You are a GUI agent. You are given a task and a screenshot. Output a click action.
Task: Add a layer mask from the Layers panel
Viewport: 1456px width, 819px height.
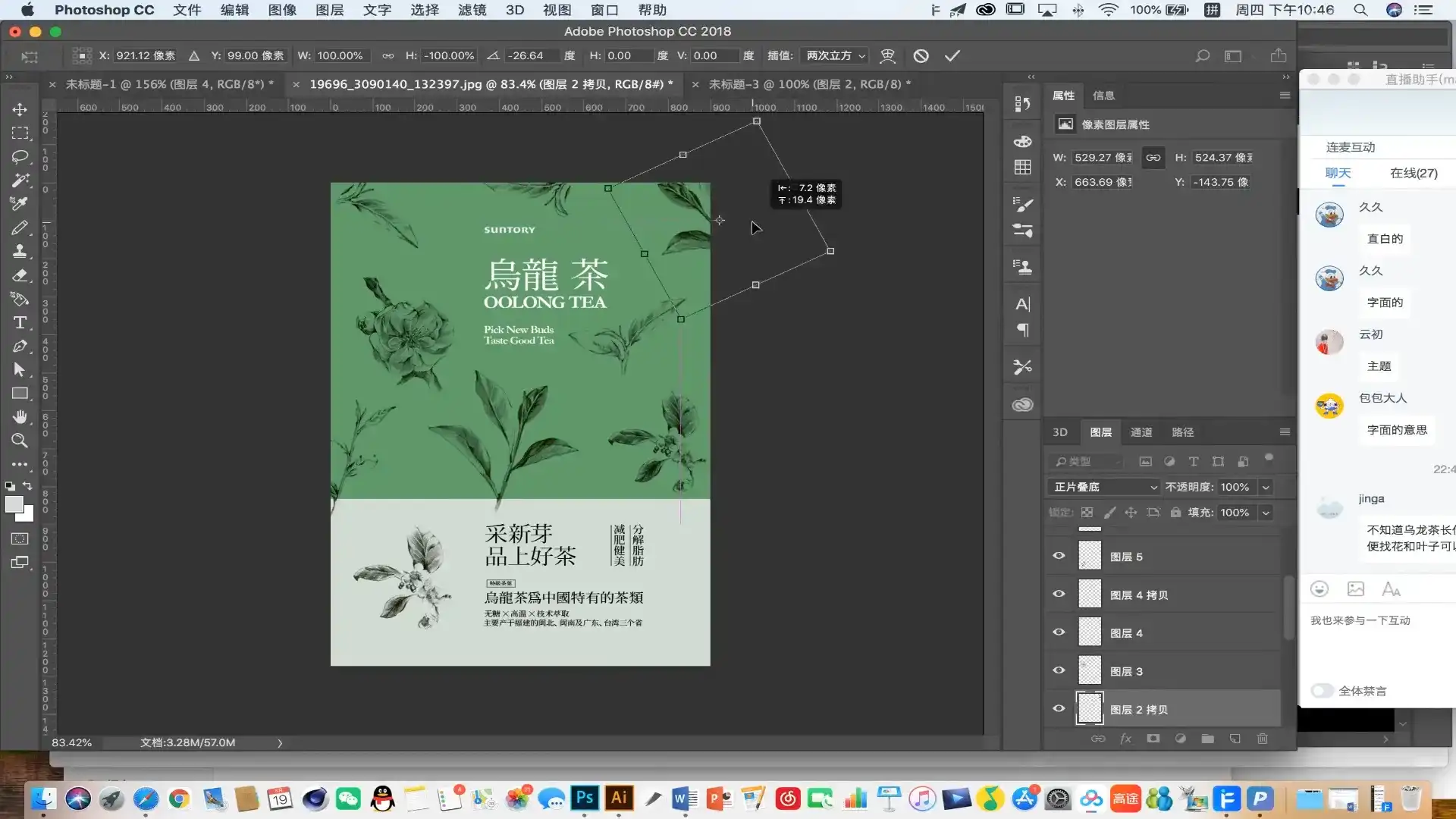point(1153,739)
